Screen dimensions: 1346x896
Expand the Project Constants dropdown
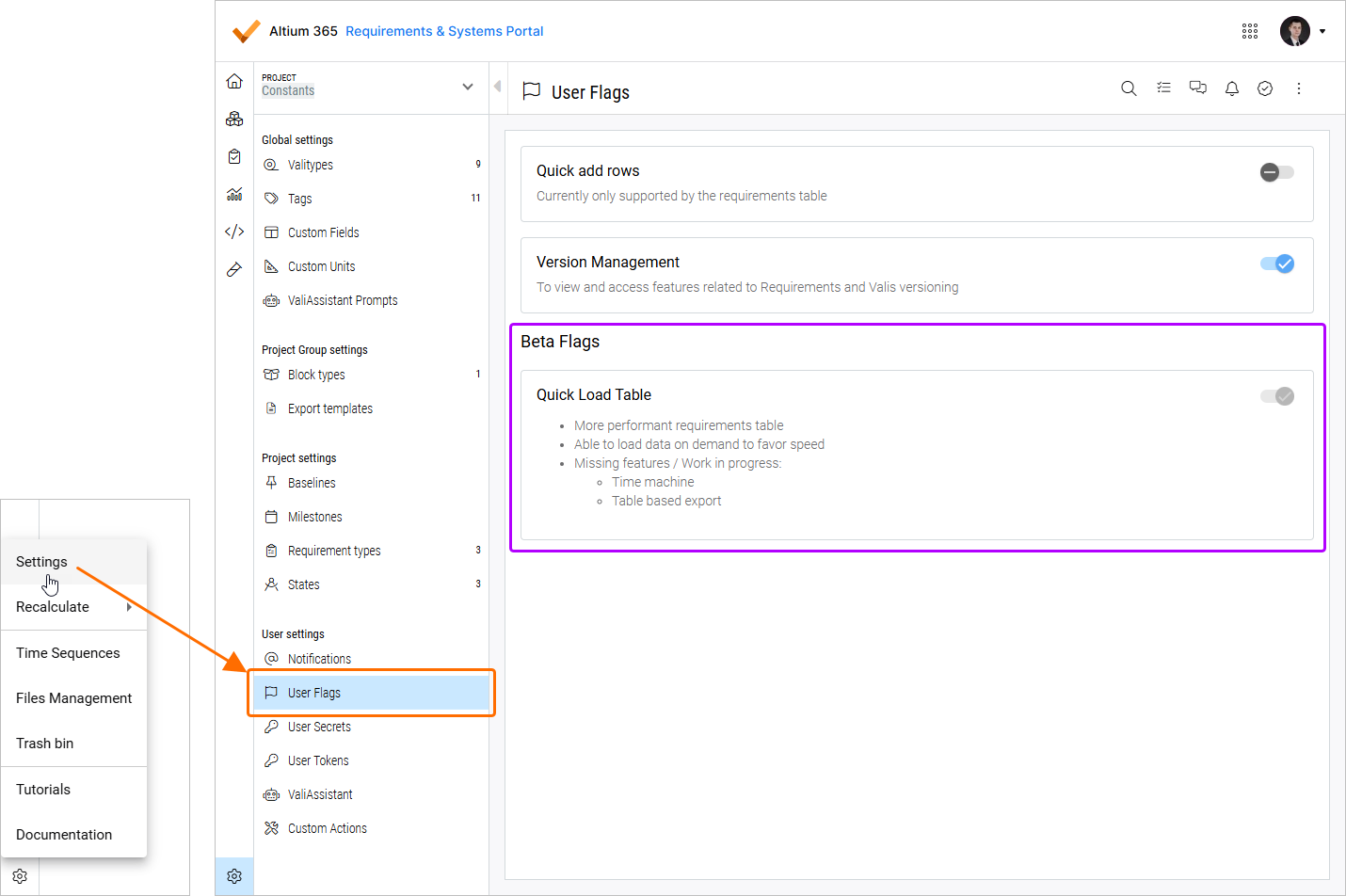(x=468, y=87)
